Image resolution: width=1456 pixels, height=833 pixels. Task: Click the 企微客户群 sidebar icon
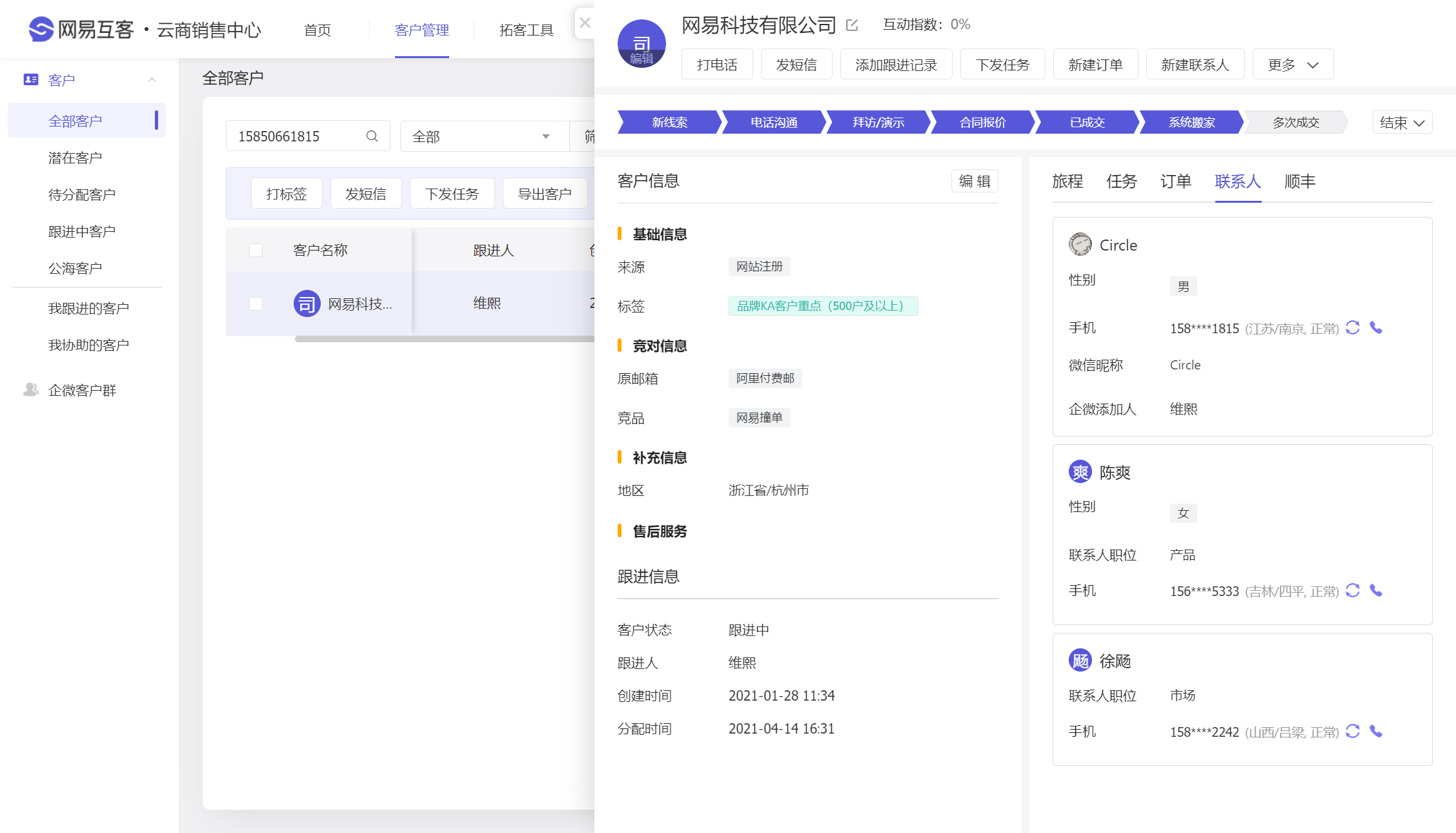click(x=30, y=389)
